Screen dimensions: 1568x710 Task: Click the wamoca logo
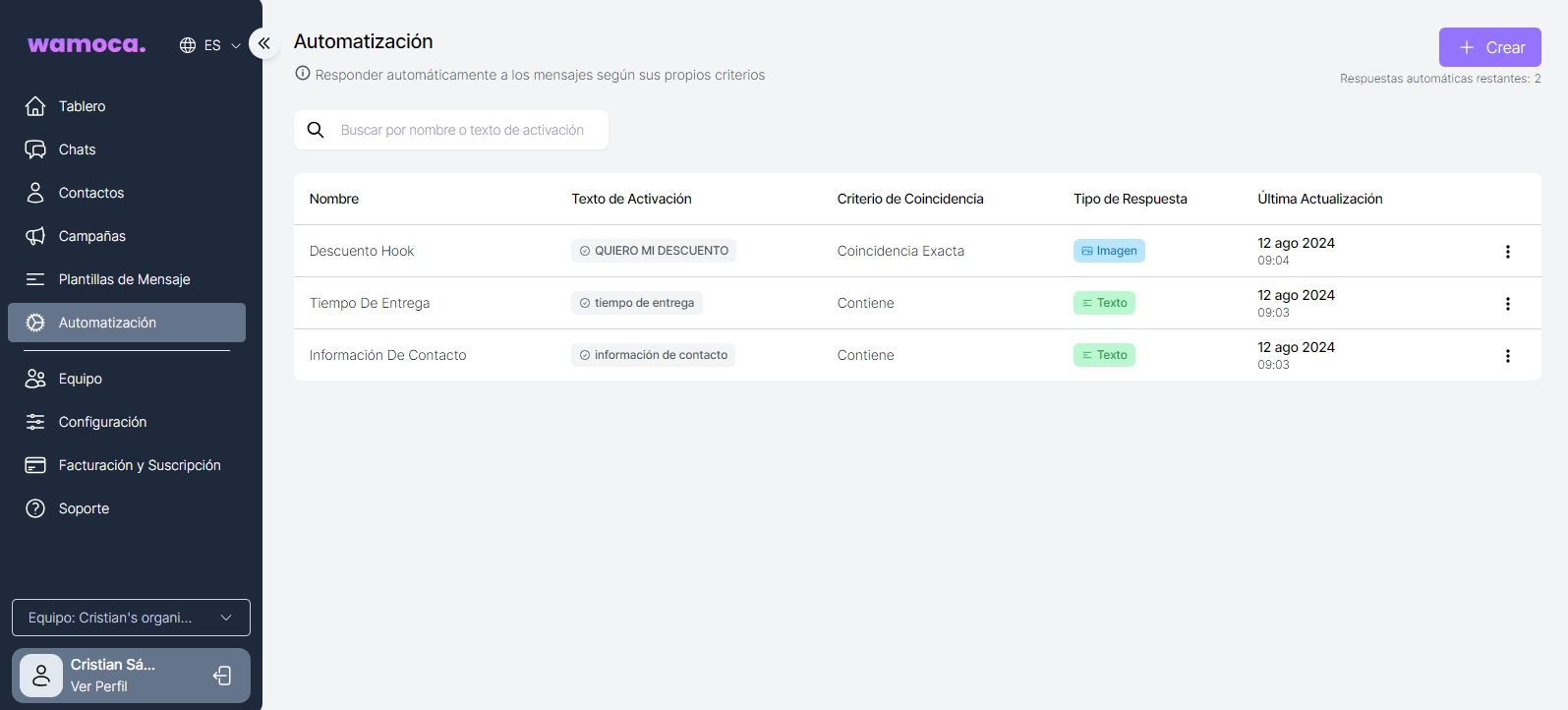click(87, 45)
